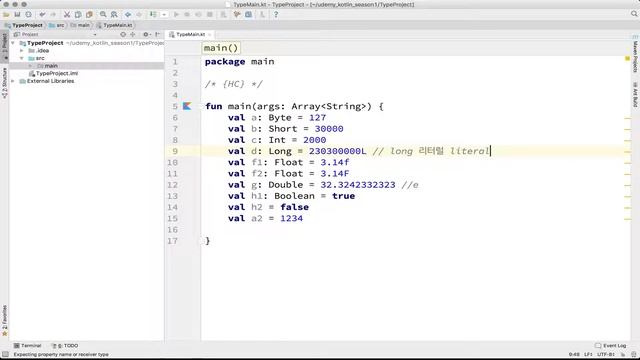The width and height of the screenshot is (640, 360).
Task: Click the Open file toolbar icon
Action: click(x=6, y=15)
